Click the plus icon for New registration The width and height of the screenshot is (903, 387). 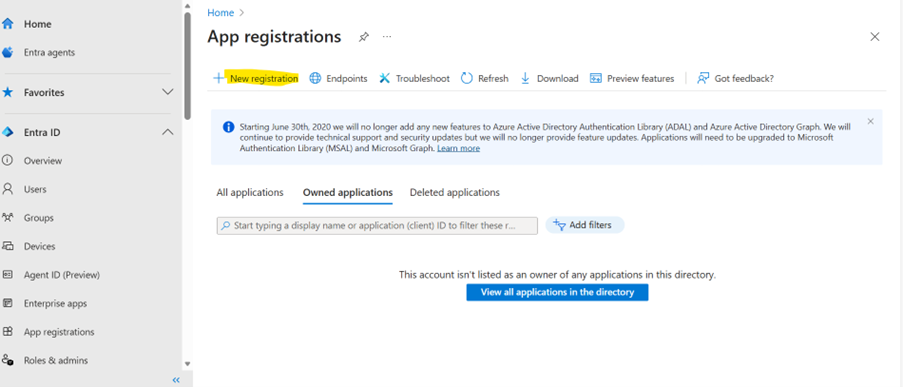pyautogui.click(x=218, y=78)
